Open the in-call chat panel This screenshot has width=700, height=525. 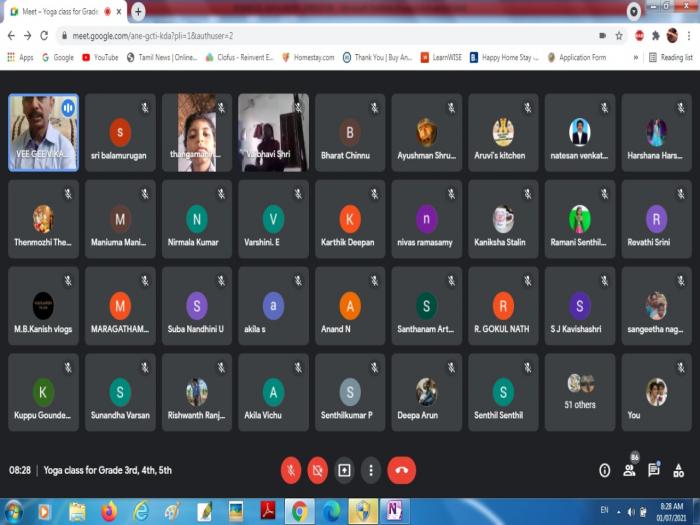coord(654,470)
